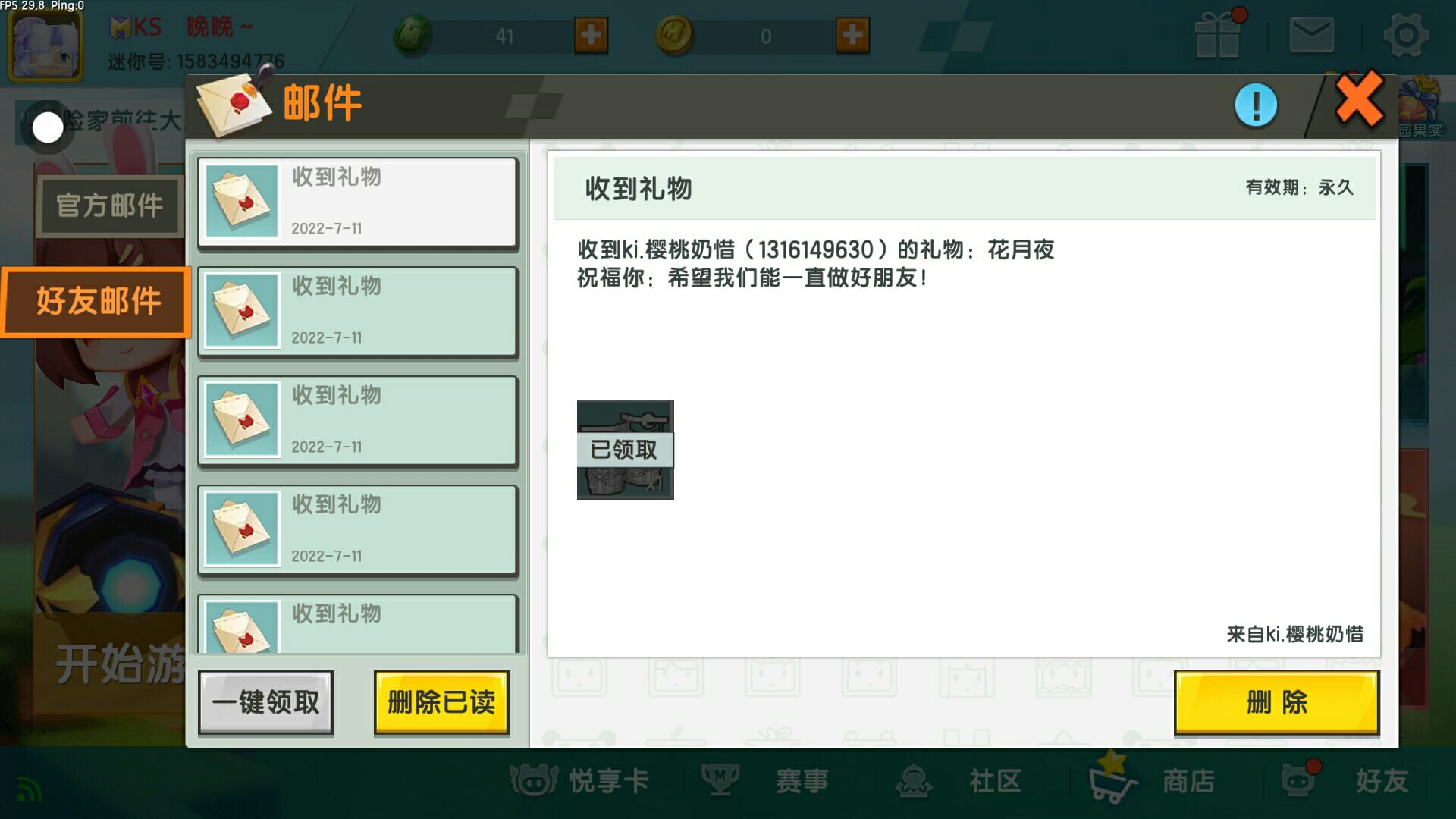Open the second 收到礼物 mail entry

click(358, 311)
